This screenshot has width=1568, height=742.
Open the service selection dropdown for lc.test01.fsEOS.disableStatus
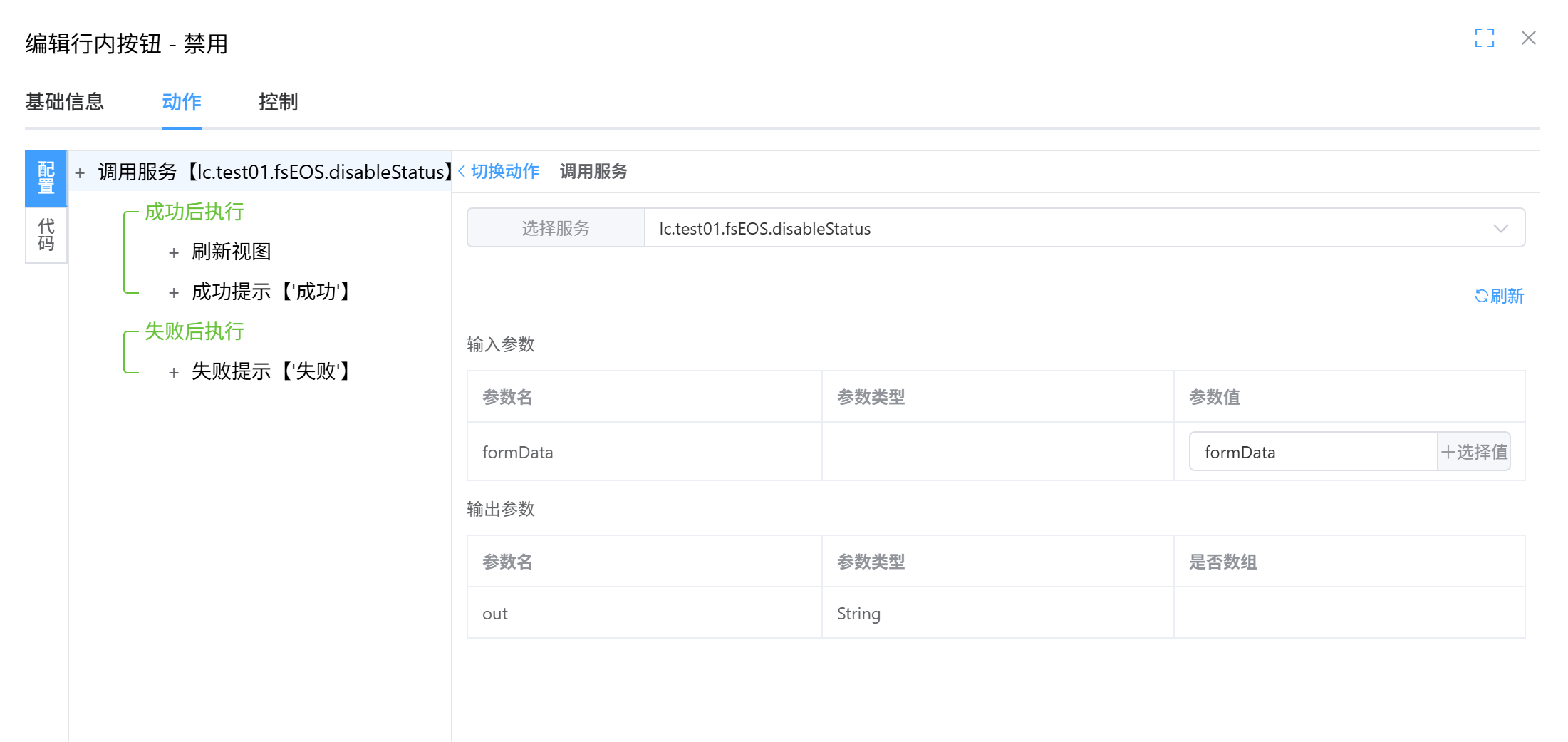[1500, 228]
